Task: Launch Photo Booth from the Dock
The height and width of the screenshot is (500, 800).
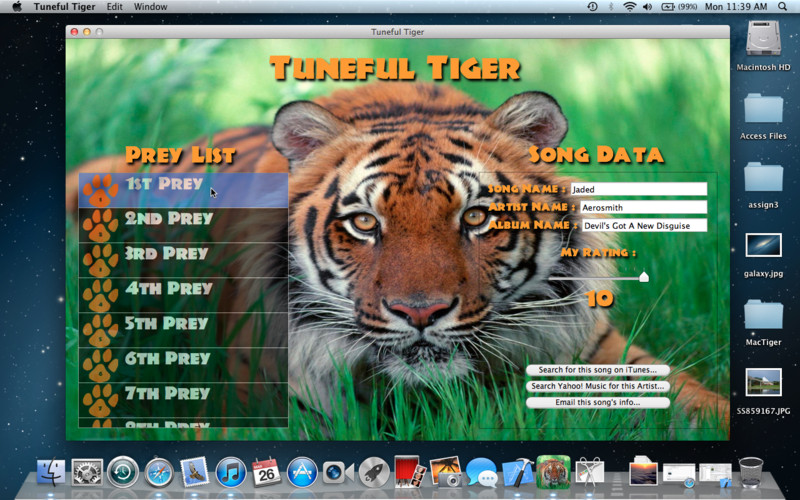Action: click(x=409, y=471)
